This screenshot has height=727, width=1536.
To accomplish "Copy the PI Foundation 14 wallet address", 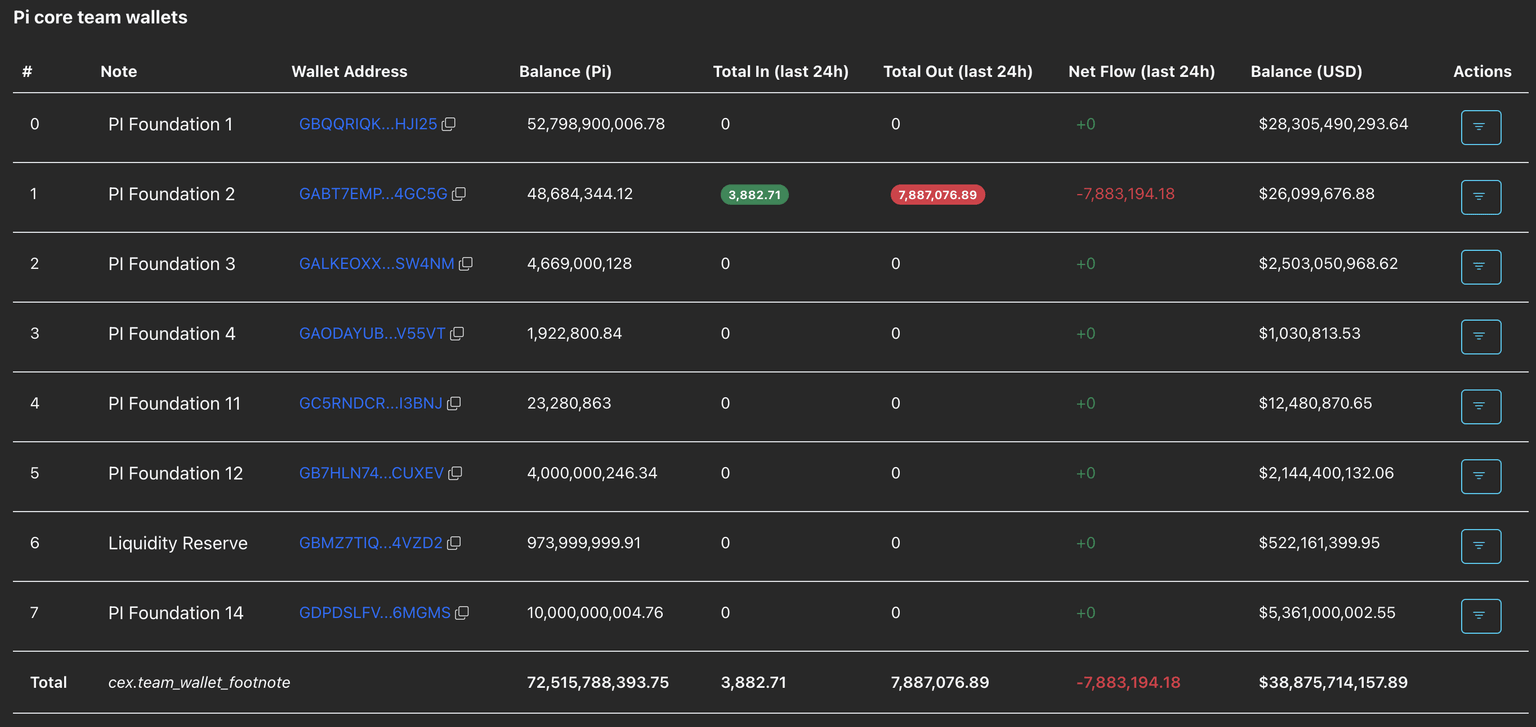I will [462, 613].
